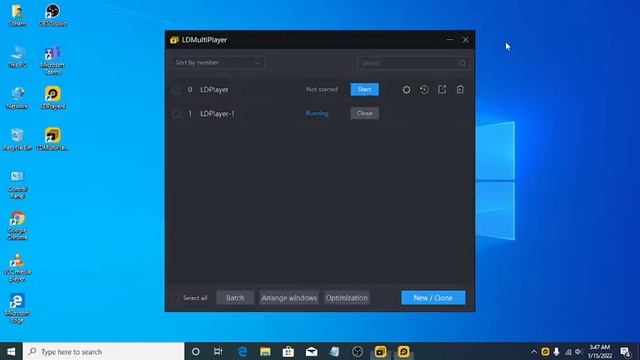Select Google Chrome desktop icon
The width and height of the screenshot is (640, 360).
17,225
